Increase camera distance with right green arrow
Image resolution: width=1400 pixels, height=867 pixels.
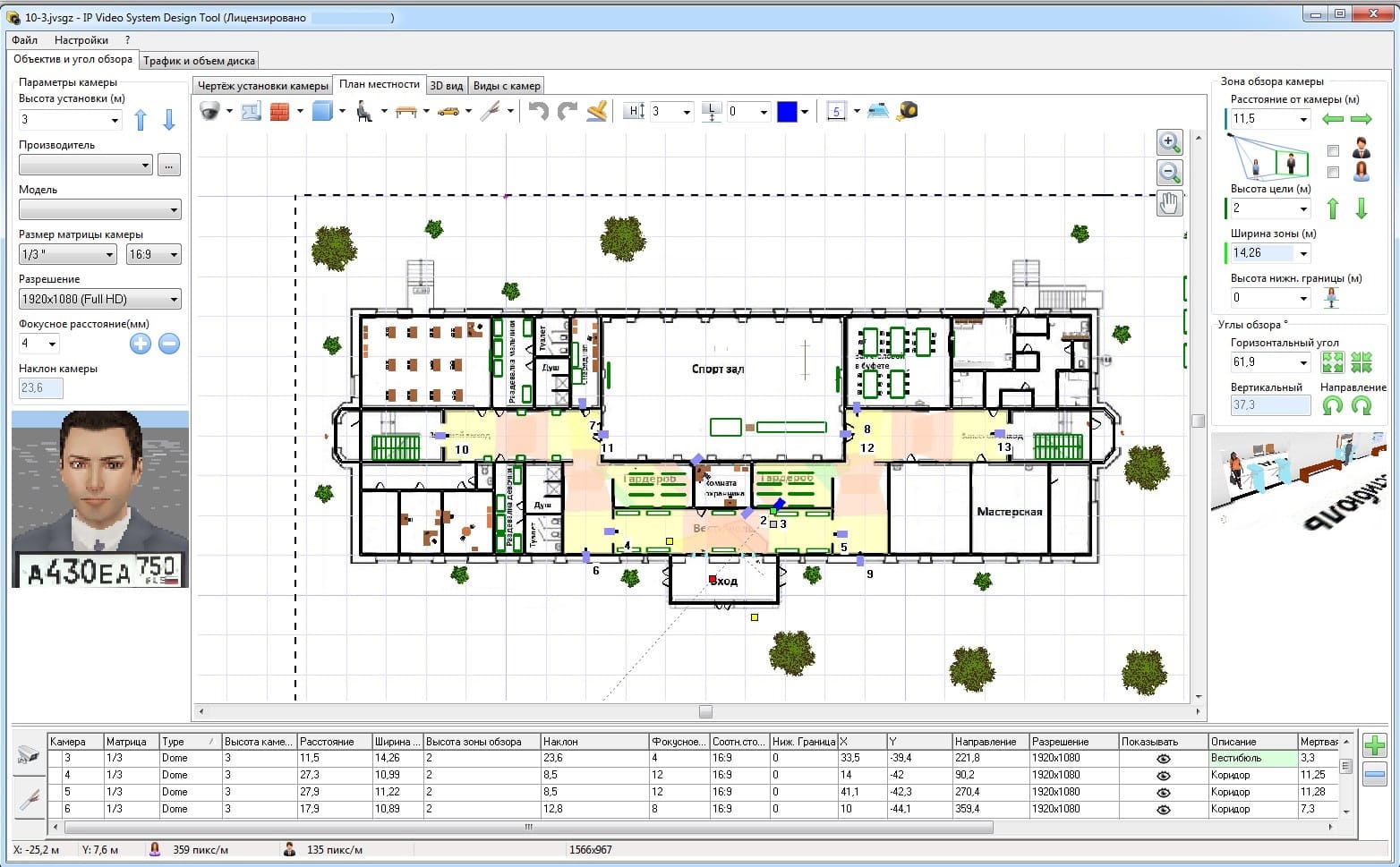click(x=1362, y=119)
